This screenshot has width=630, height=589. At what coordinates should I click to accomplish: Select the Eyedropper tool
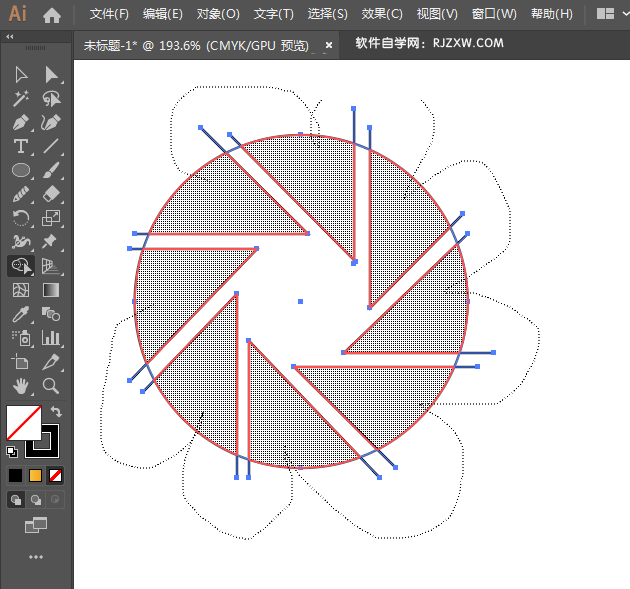pyautogui.click(x=21, y=314)
